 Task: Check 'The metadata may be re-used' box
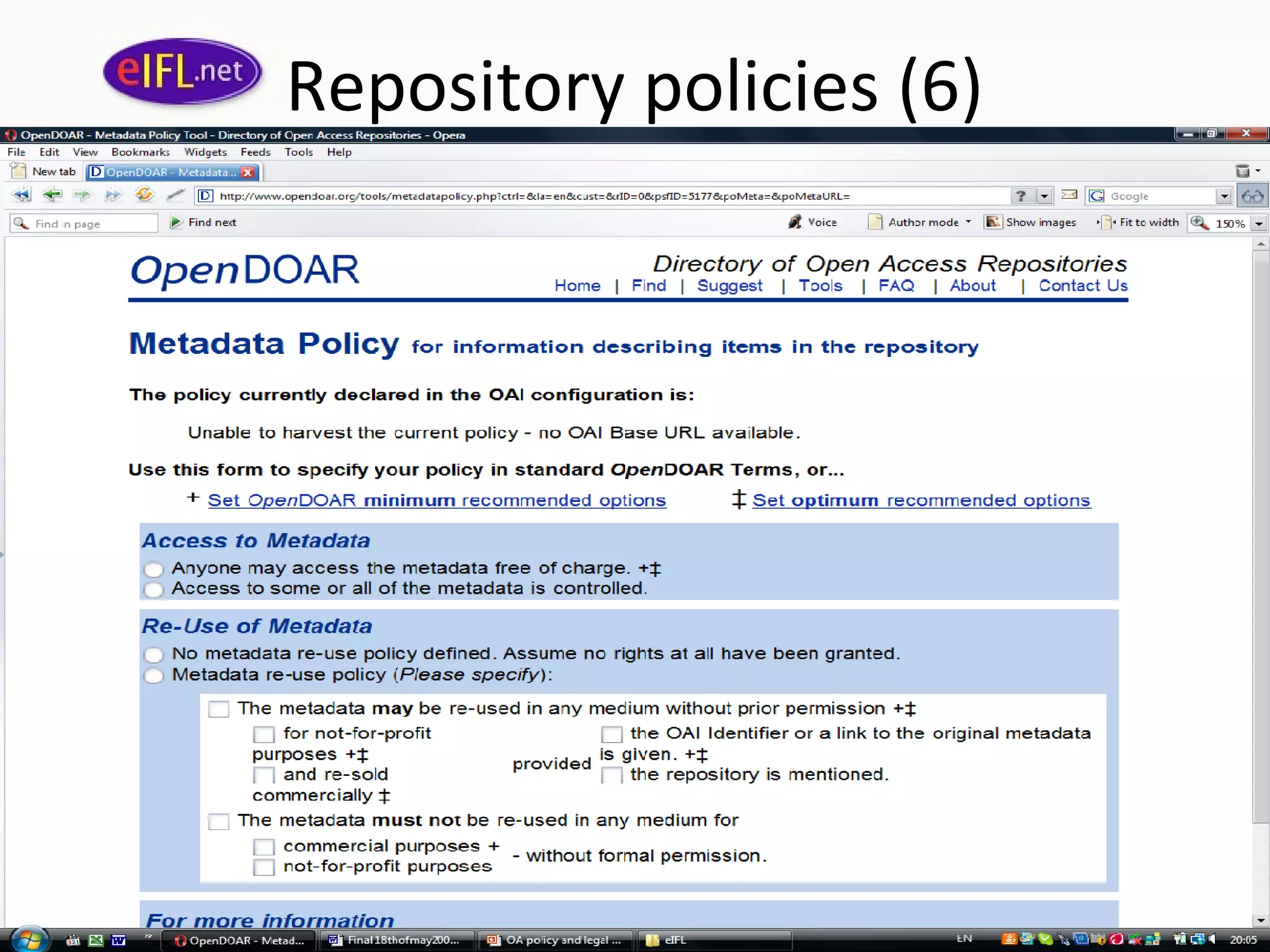pyautogui.click(x=218, y=709)
